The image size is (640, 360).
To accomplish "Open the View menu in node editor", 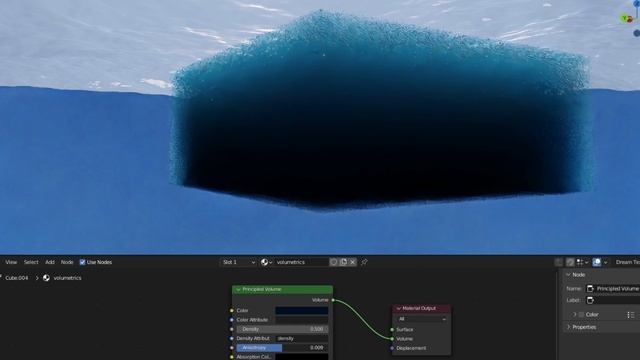I will [11, 262].
